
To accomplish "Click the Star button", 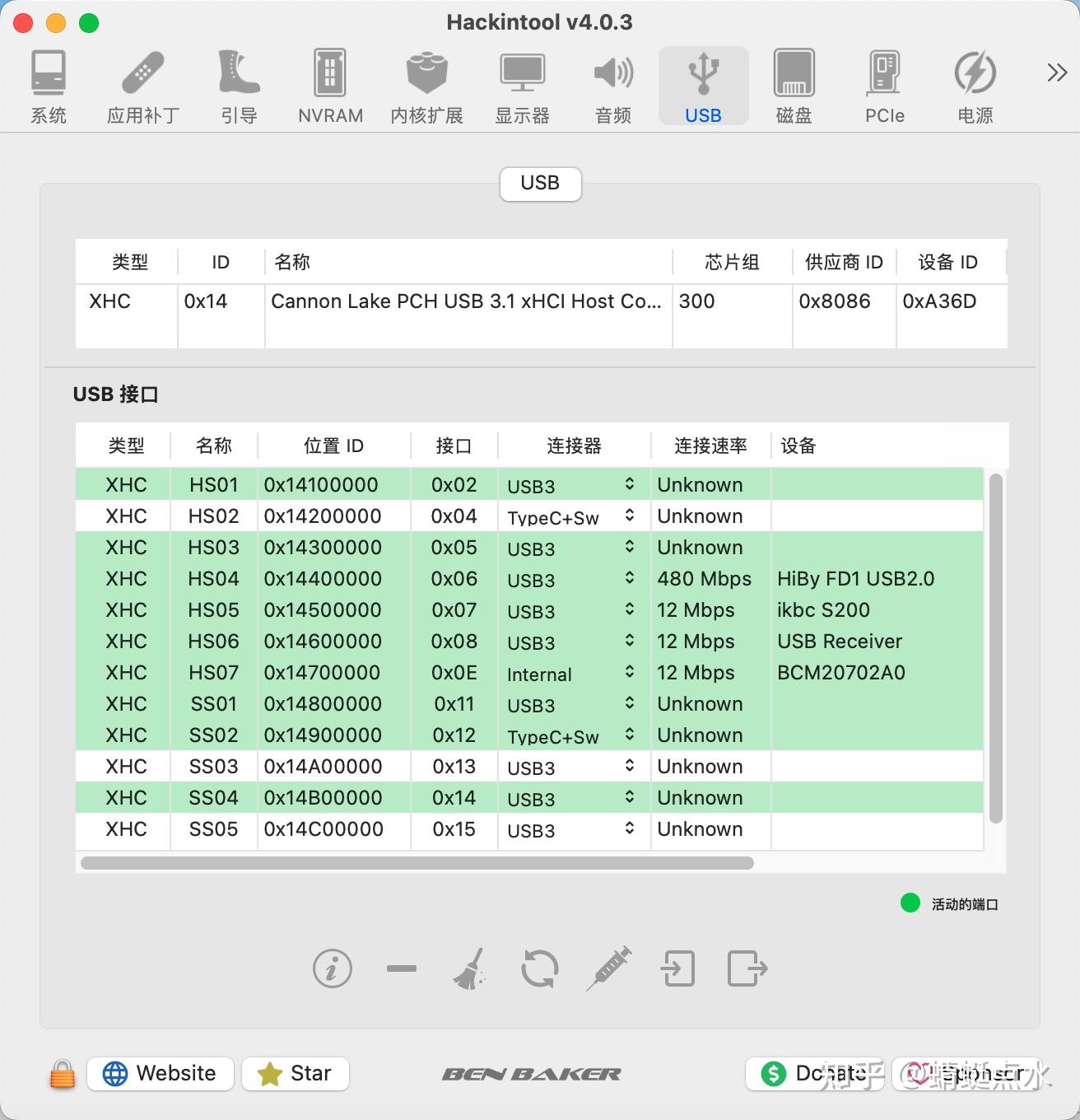I will pos(295,1073).
